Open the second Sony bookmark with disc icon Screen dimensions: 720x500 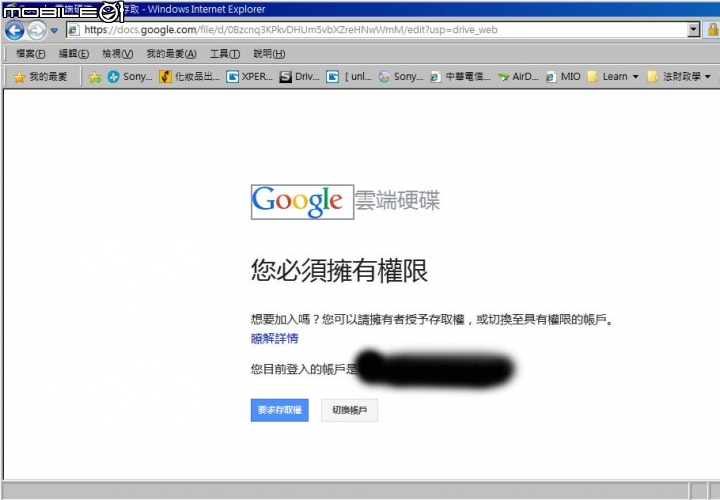(400, 77)
